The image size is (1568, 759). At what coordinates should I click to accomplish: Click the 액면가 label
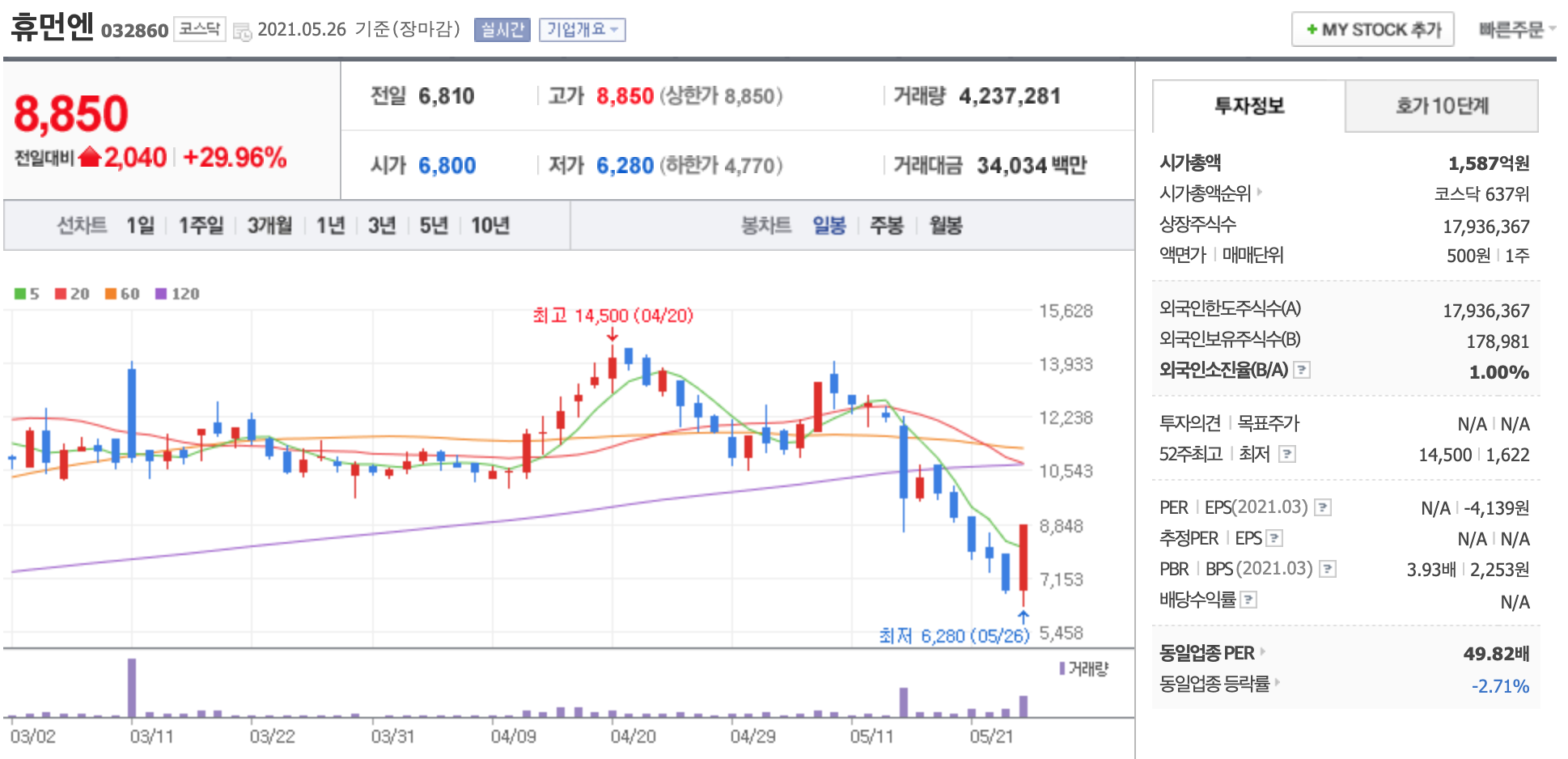[x=1182, y=255]
